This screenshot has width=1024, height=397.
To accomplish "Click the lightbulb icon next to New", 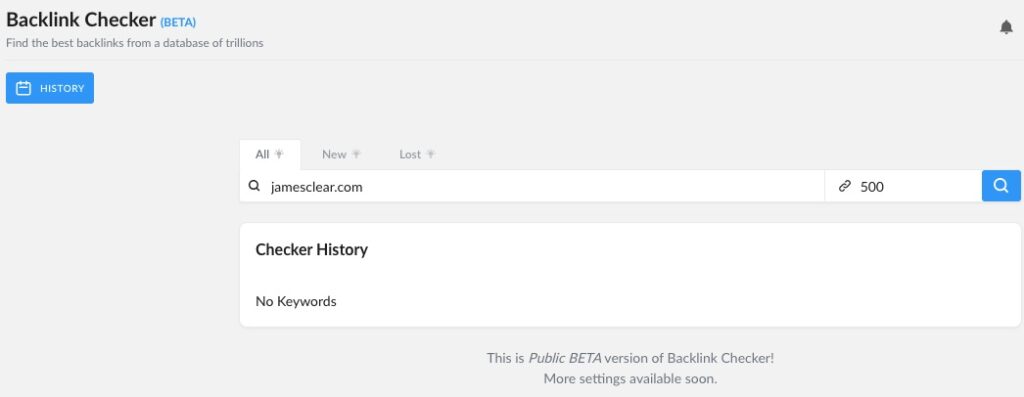I will point(356,154).
